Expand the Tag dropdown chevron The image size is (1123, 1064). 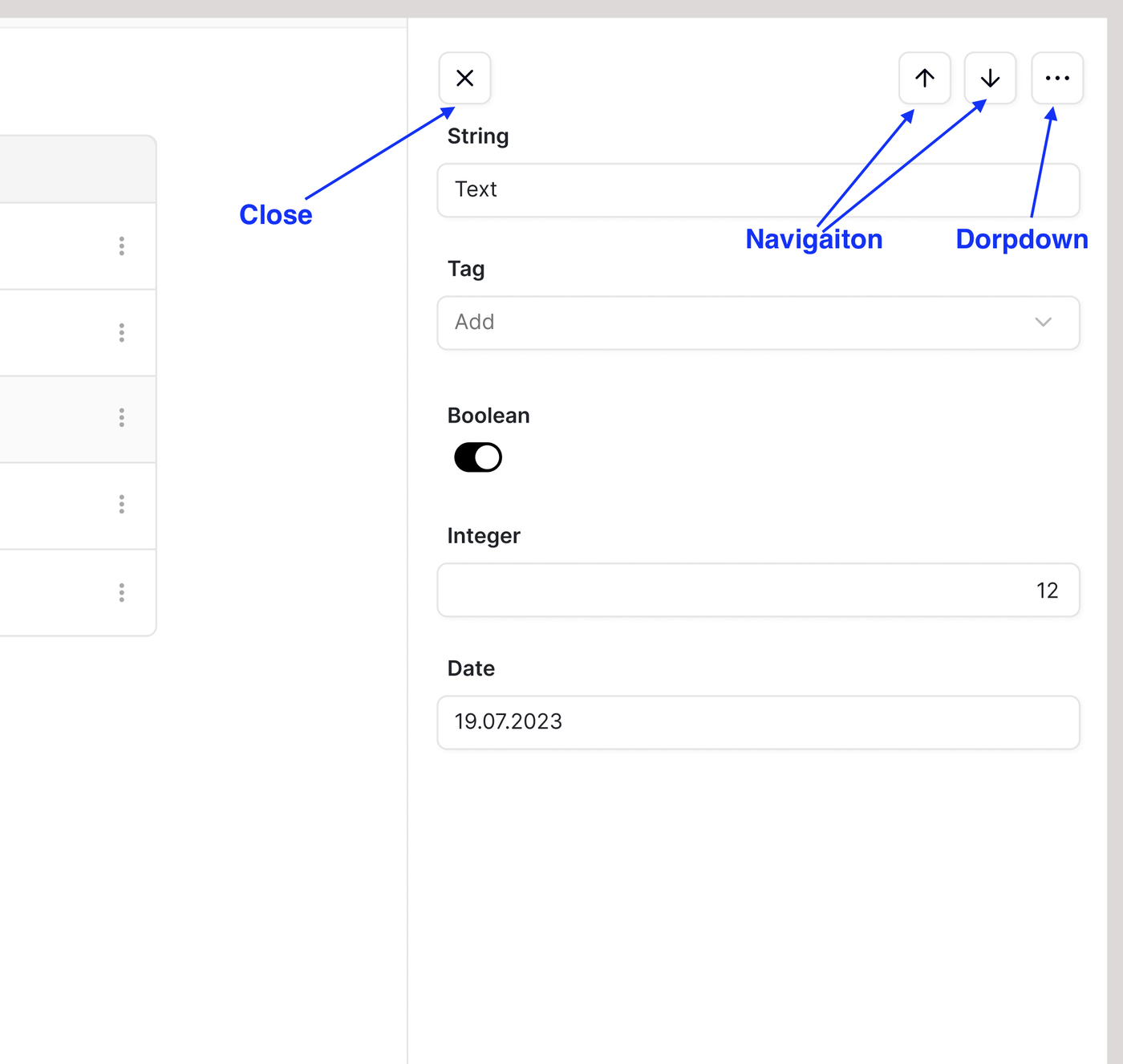click(1043, 323)
